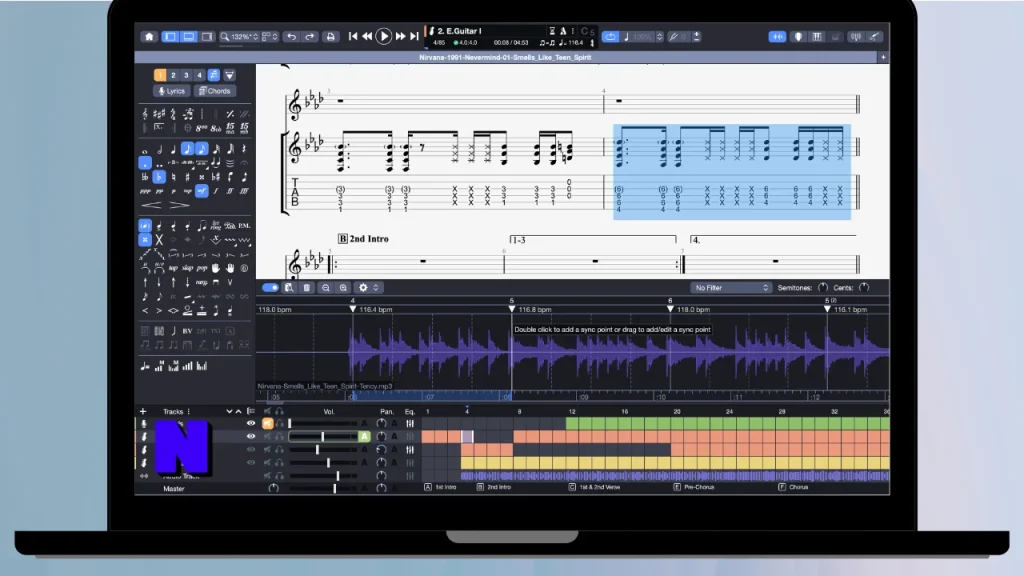Screen dimensions: 1024x576
Task: Open the 132% zoom level dropdown
Action: (x=240, y=37)
